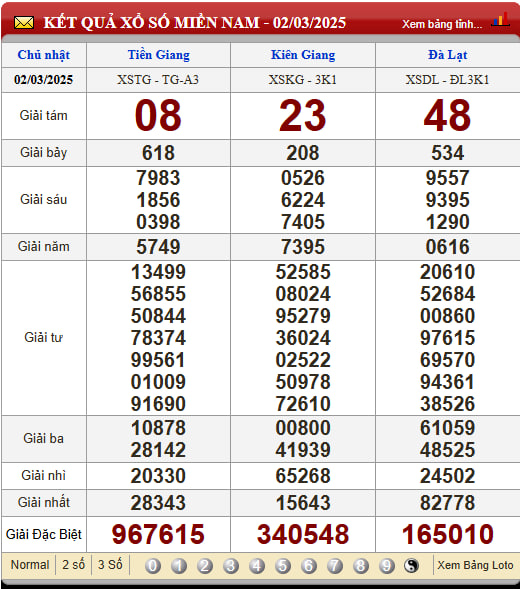
Task: Switch to Normal display mode
Action: [30, 565]
